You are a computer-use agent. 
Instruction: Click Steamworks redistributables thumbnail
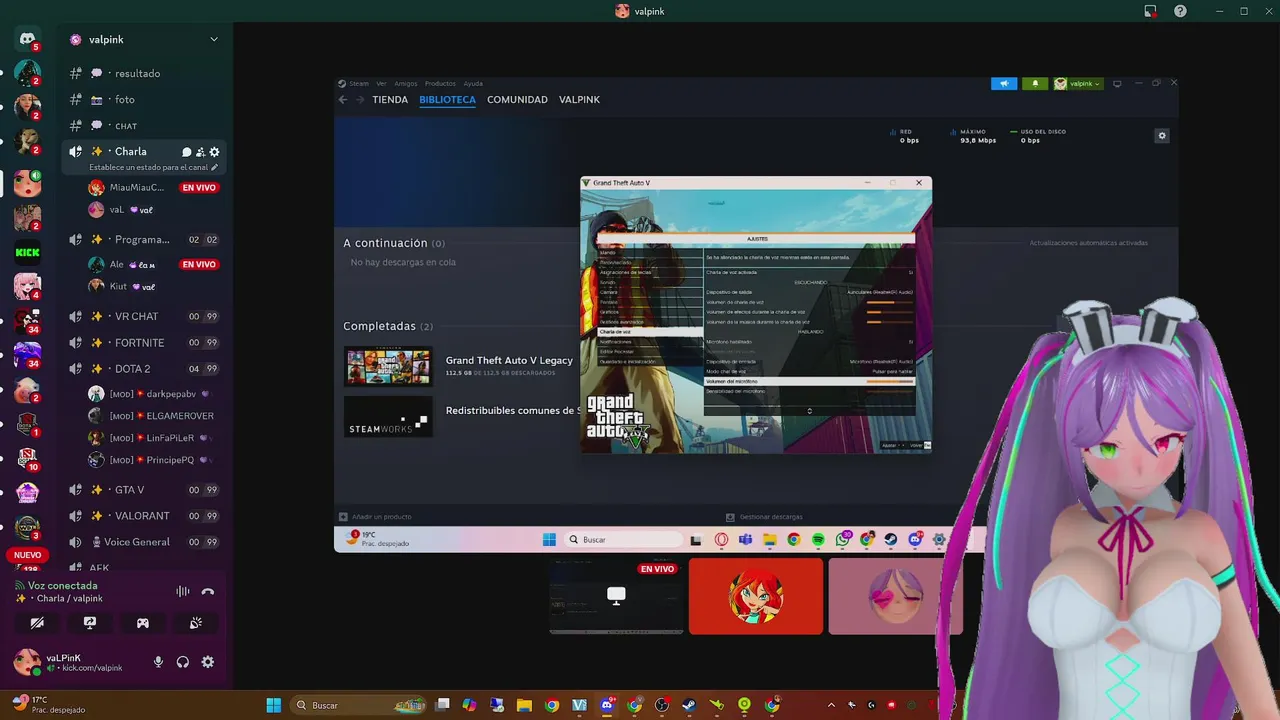pos(388,416)
